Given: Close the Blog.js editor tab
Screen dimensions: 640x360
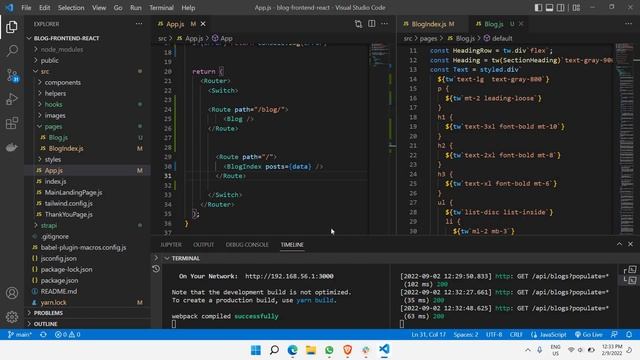Looking at the screenshot, I should click(521, 24).
